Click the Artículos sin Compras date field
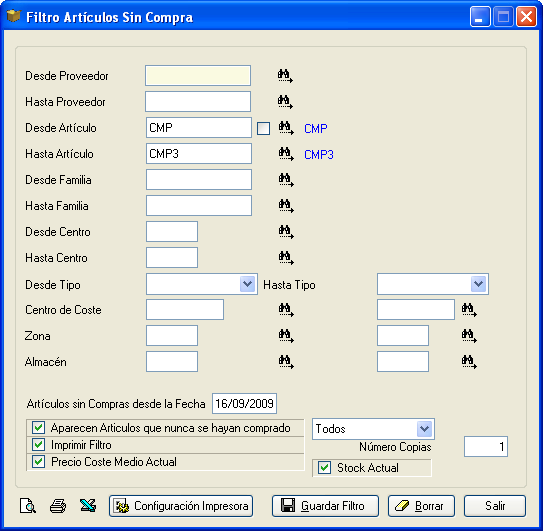Viewport: 543px width, 531px height. [x=244, y=404]
